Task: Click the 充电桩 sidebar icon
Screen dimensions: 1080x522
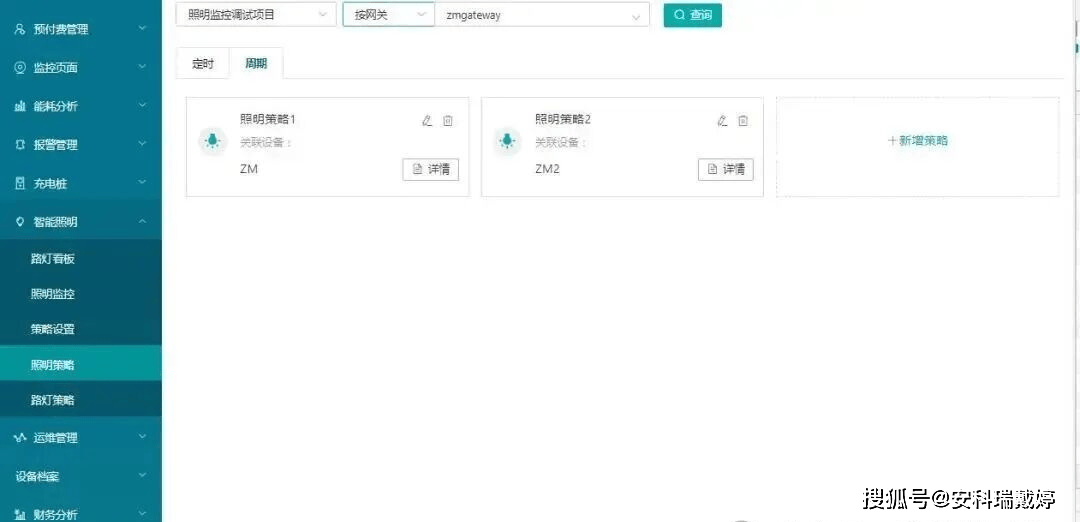Action: pos(20,184)
